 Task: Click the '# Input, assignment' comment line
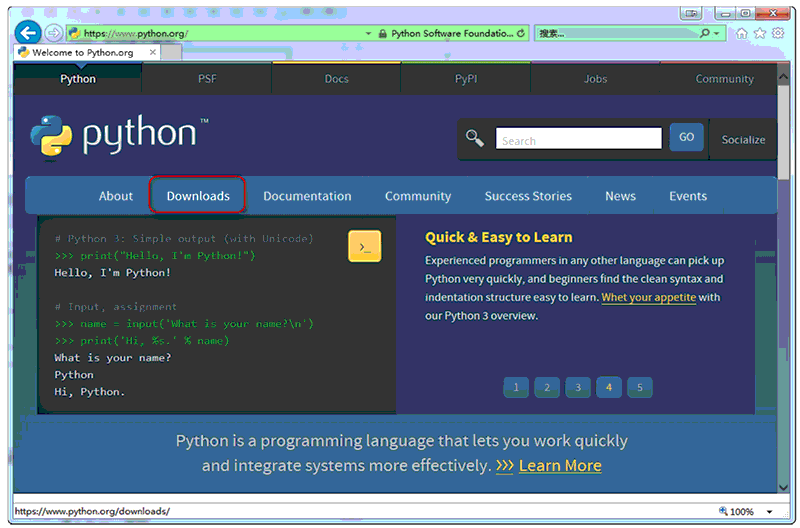pyautogui.click(x=115, y=307)
